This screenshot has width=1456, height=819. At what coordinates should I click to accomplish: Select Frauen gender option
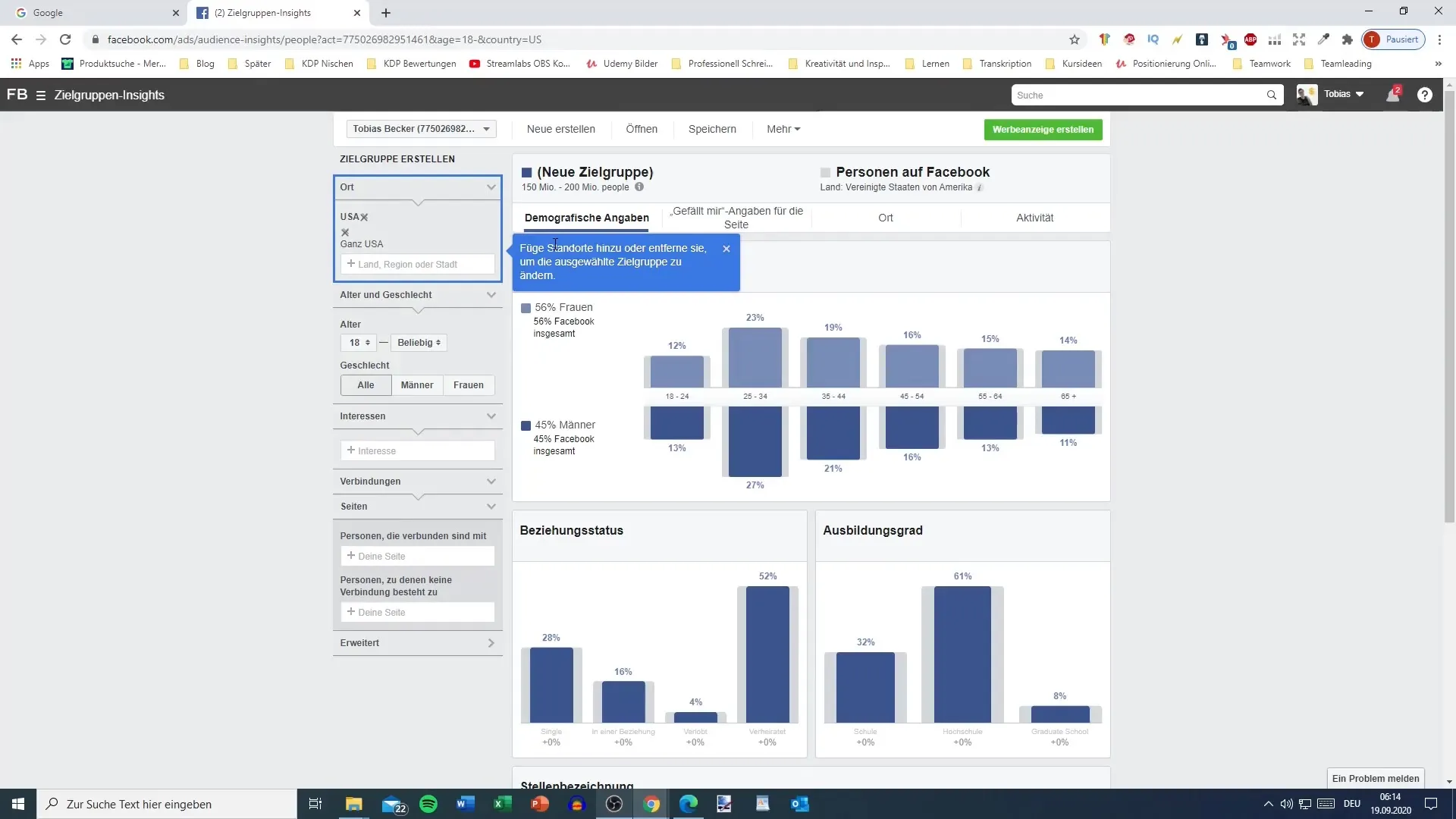pos(469,385)
